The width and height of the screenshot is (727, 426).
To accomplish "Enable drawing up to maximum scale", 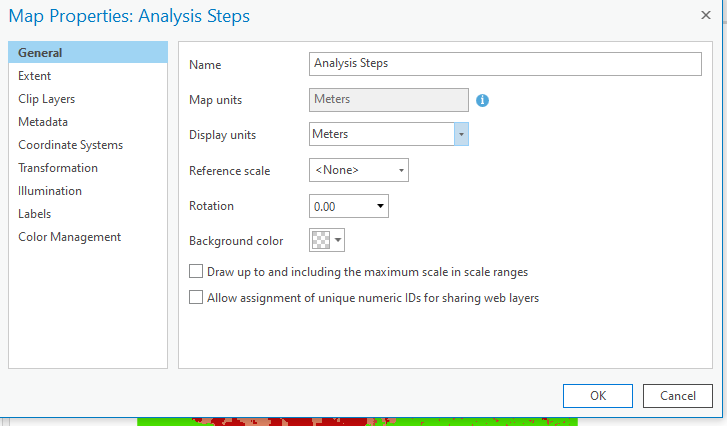I will 196,271.
